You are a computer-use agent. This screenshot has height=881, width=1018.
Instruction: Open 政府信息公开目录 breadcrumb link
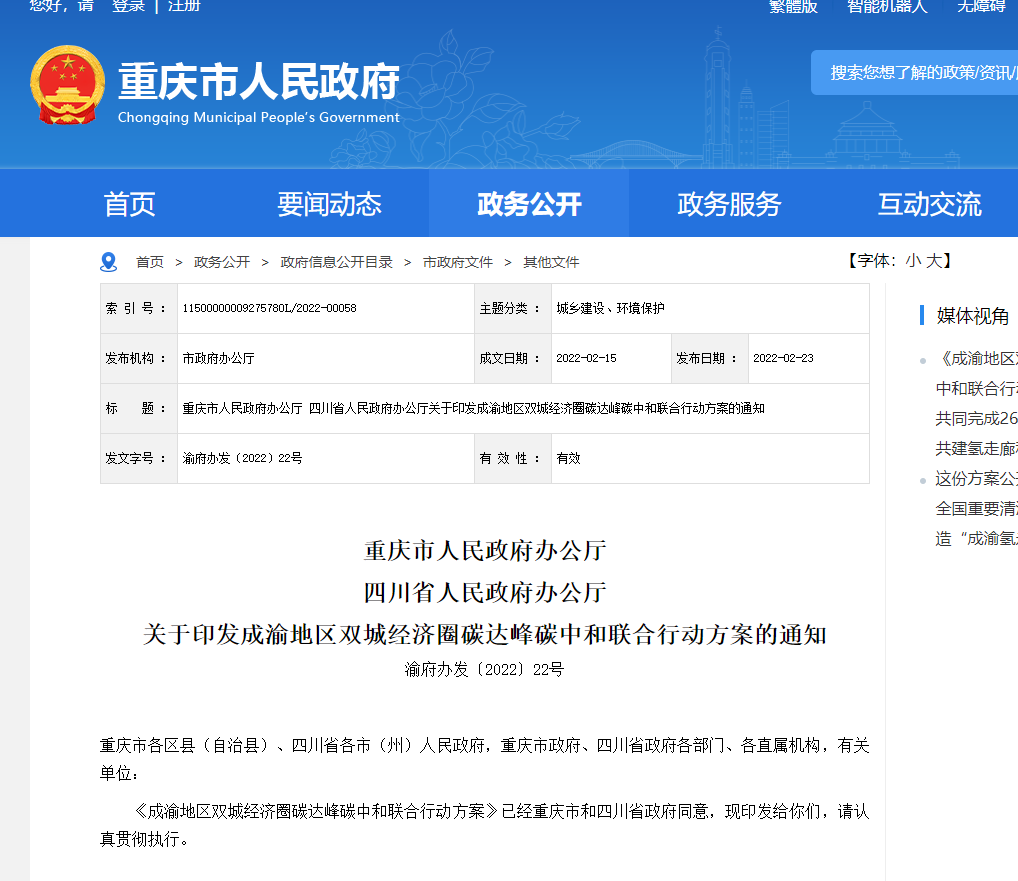tap(336, 262)
